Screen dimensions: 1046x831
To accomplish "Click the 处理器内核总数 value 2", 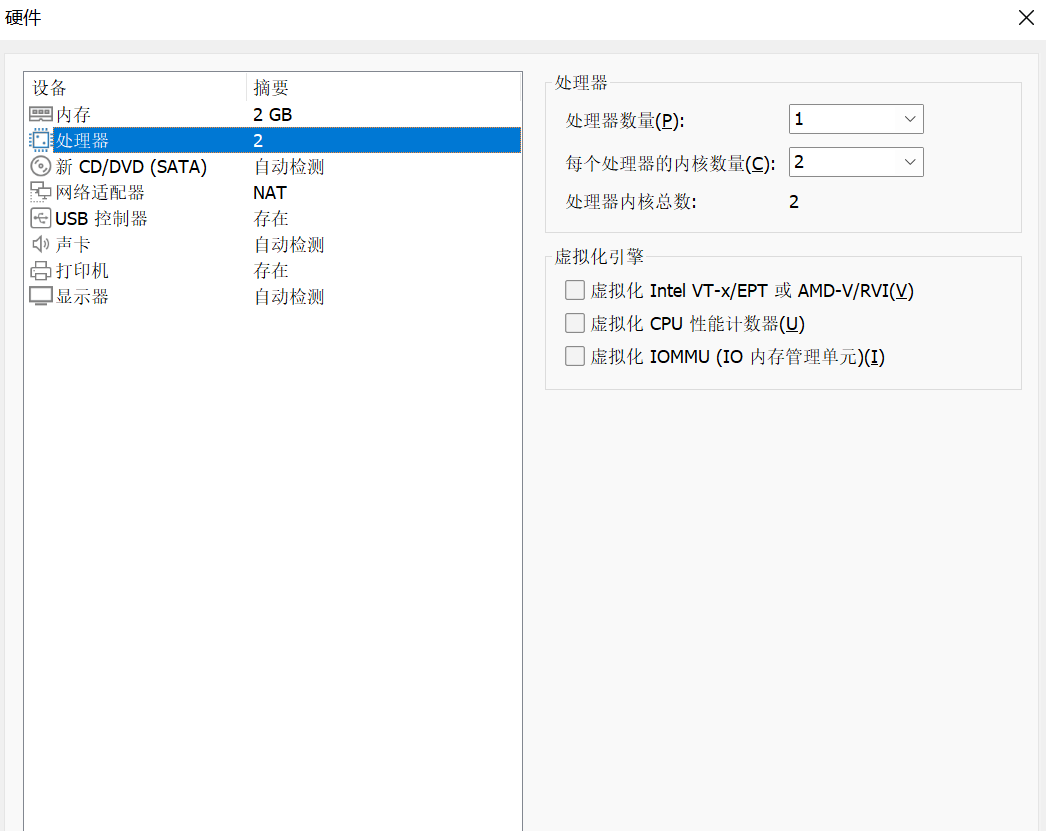I will point(794,202).
